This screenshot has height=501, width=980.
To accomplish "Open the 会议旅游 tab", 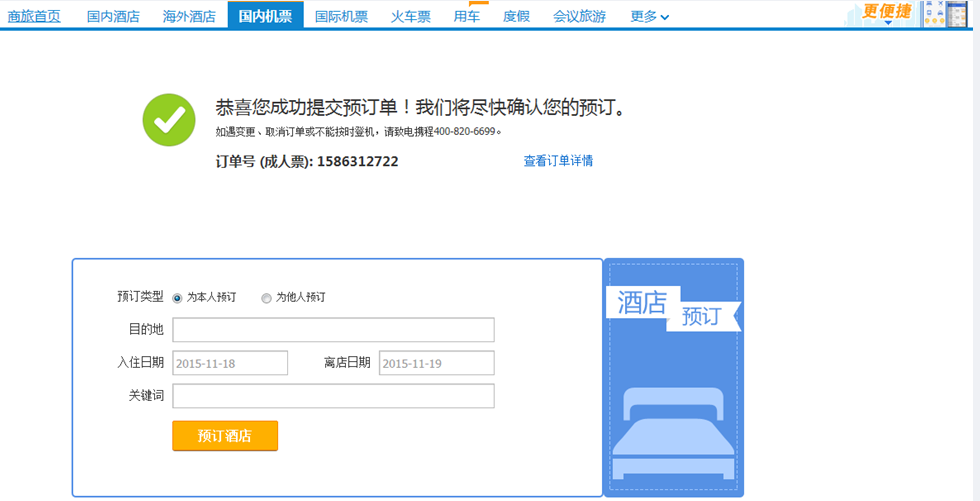I will pyautogui.click(x=579, y=17).
